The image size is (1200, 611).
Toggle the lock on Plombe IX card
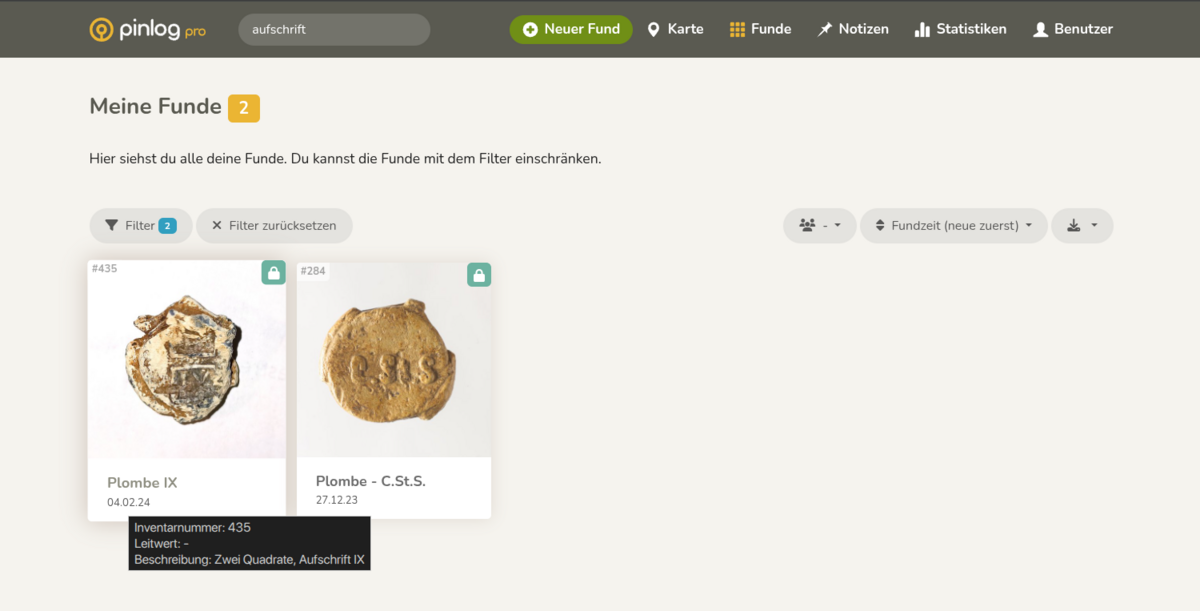click(274, 272)
